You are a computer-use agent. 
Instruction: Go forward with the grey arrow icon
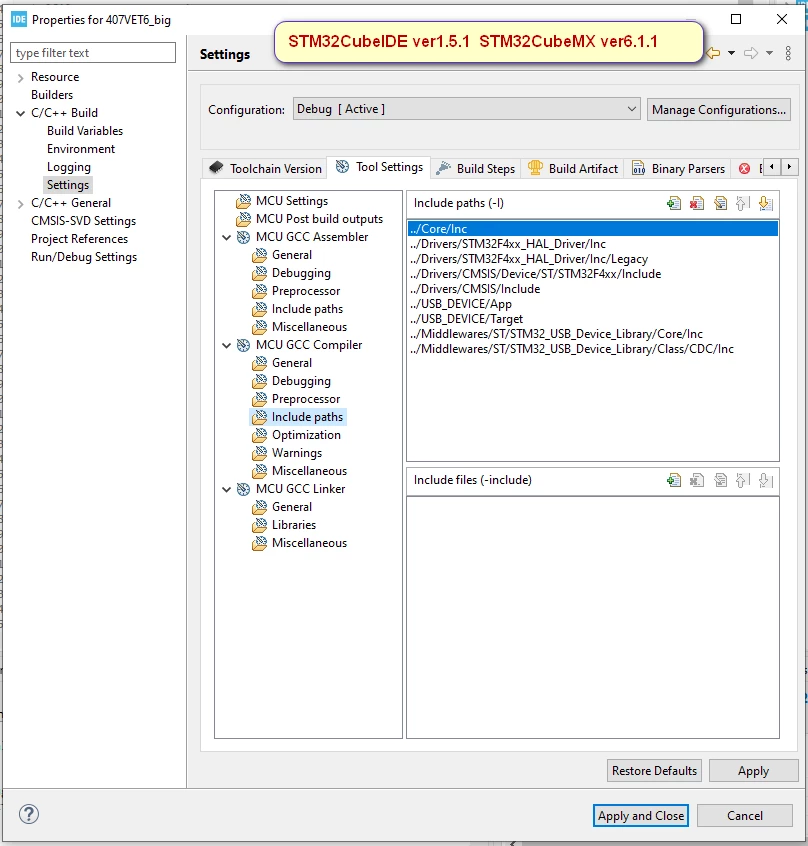coord(751,53)
